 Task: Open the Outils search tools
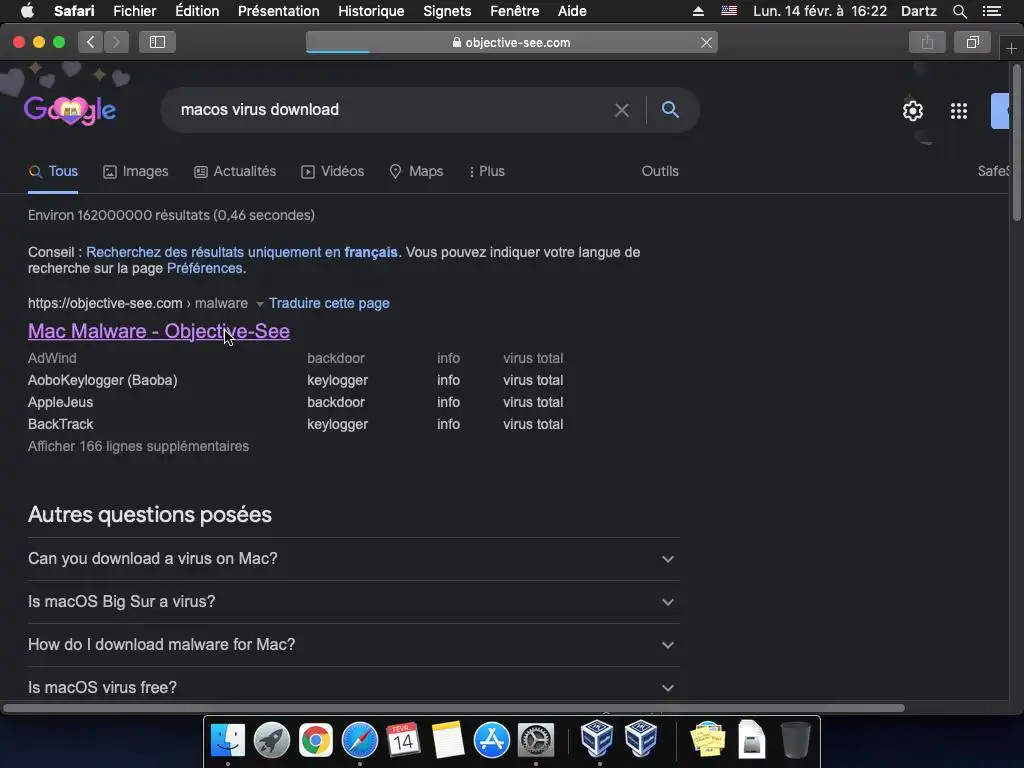[660, 171]
